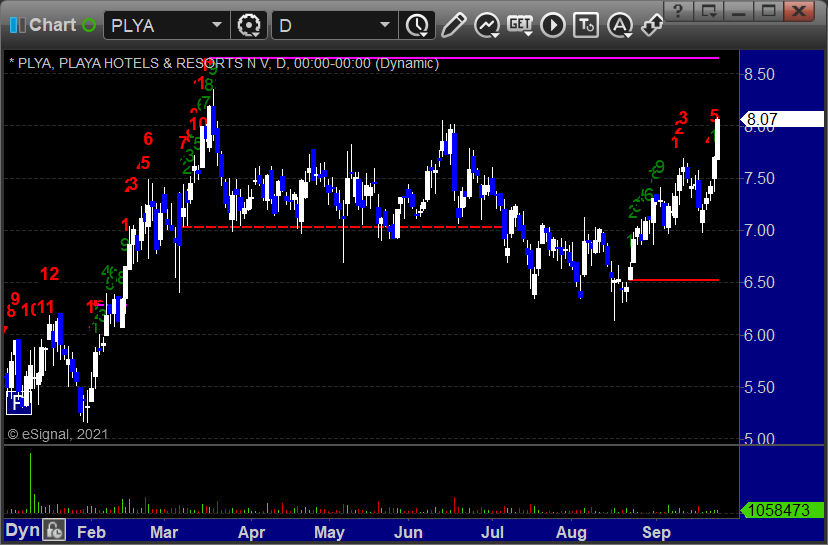Open the studies line chart menu
The image size is (828, 545).
486,25
